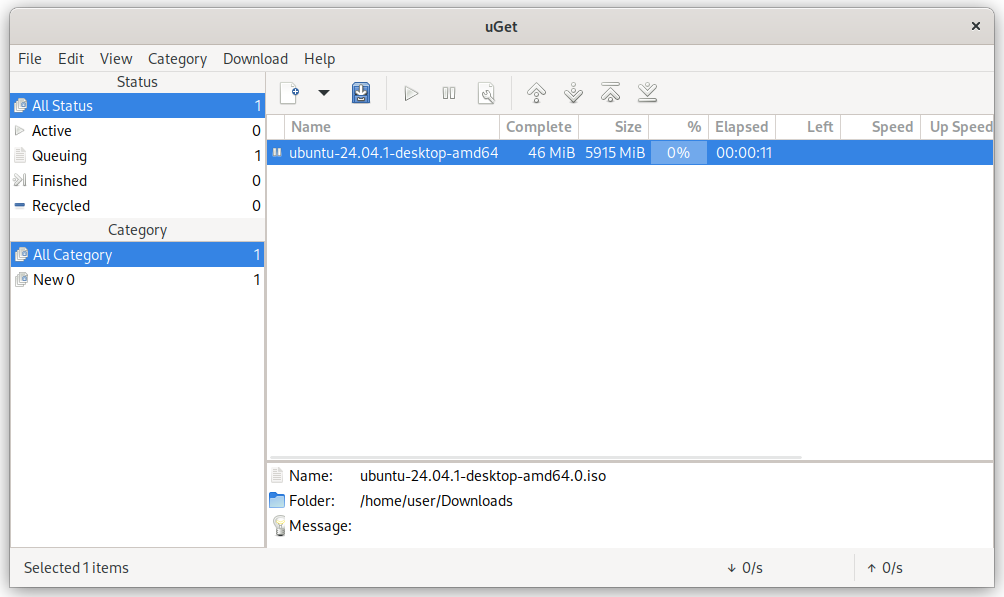Open the File menu
1004x597 pixels.
pos(30,59)
